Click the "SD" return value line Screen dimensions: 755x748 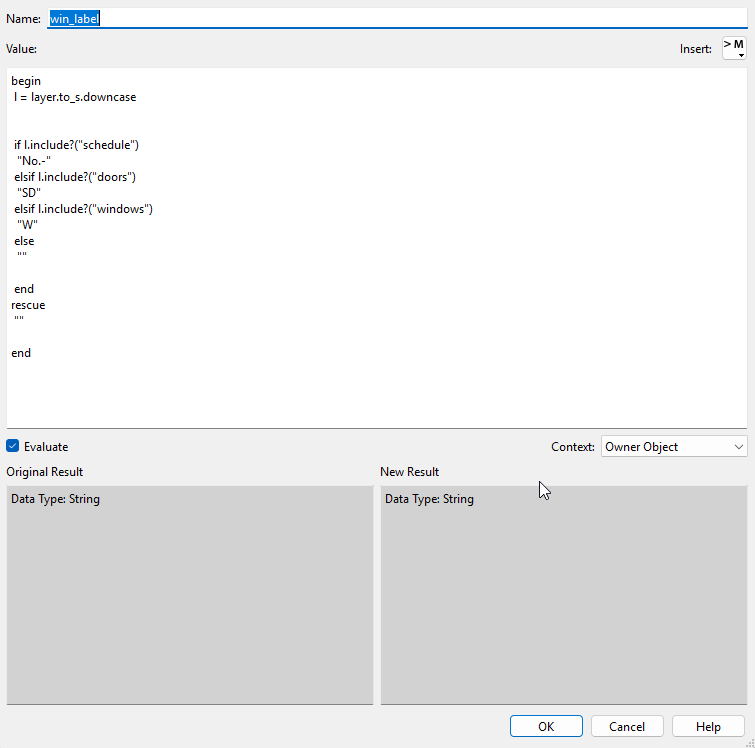tap(29, 193)
